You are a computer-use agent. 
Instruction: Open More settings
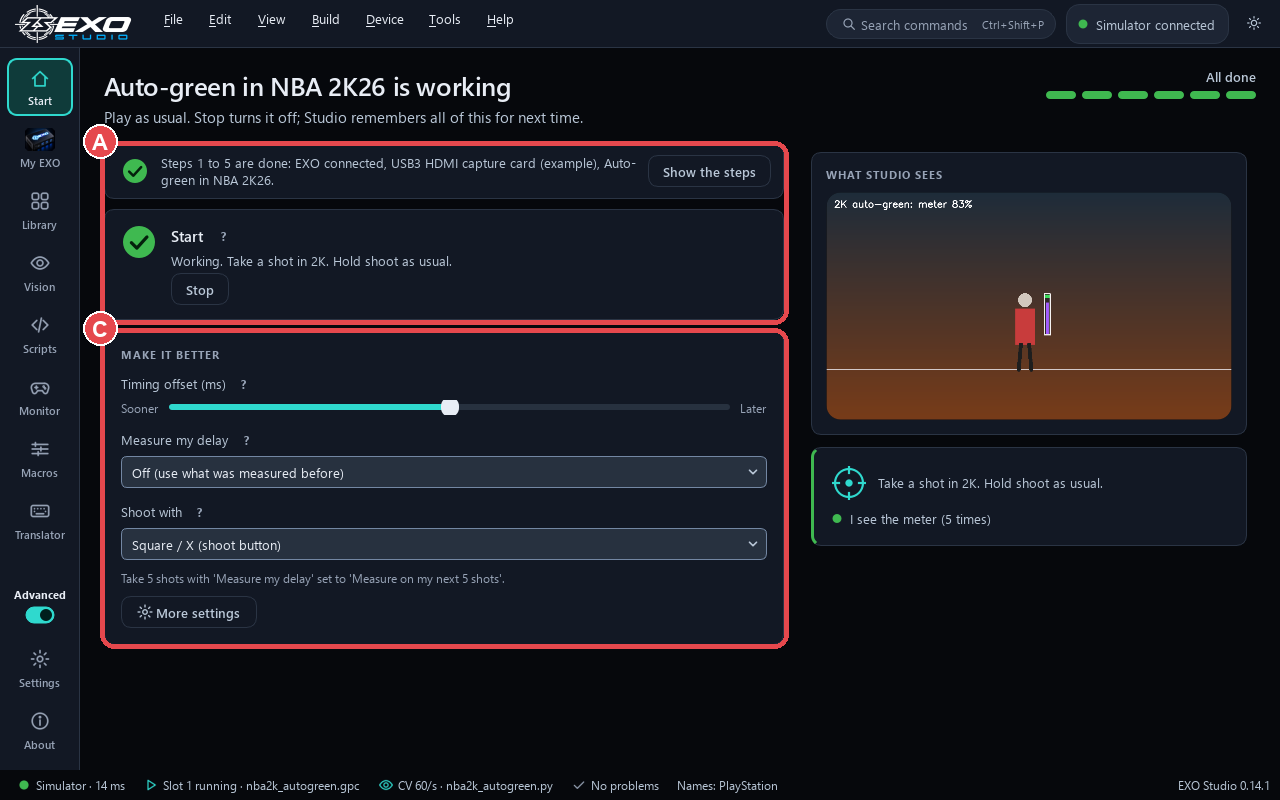pyautogui.click(x=189, y=613)
